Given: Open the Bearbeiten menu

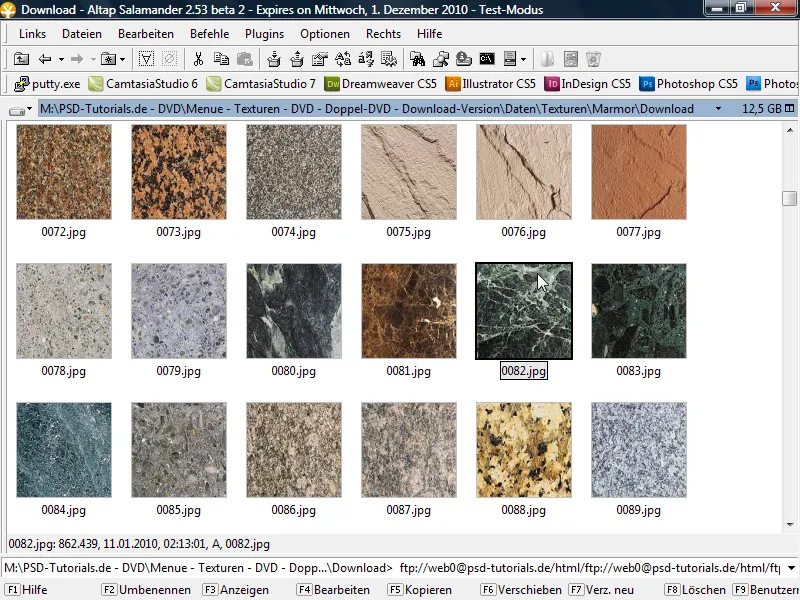Looking at the screenshot, I should coord(146,34).
